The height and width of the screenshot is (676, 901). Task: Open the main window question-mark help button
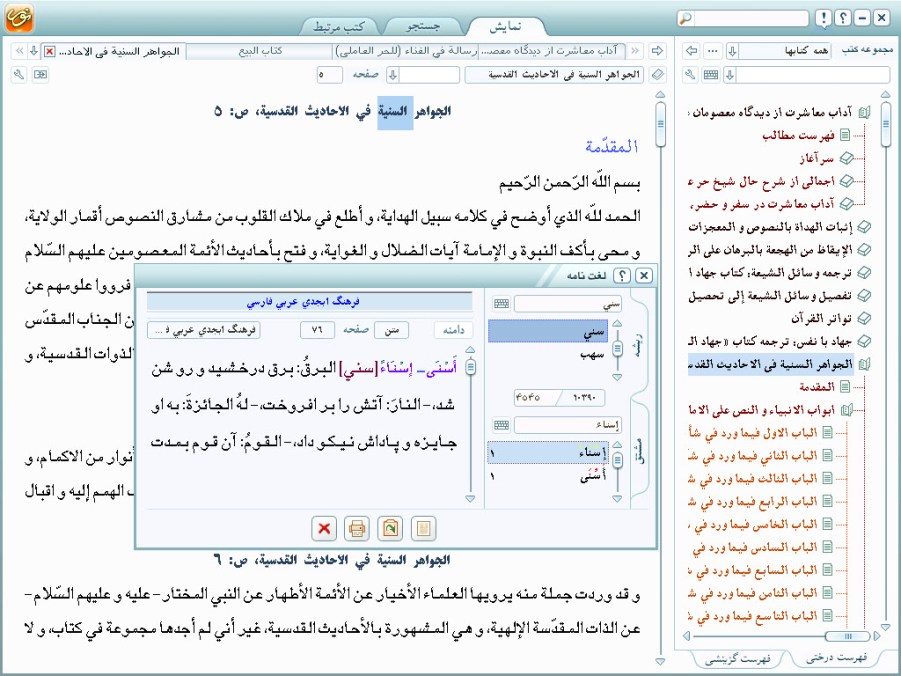click(x=842, y=18)
